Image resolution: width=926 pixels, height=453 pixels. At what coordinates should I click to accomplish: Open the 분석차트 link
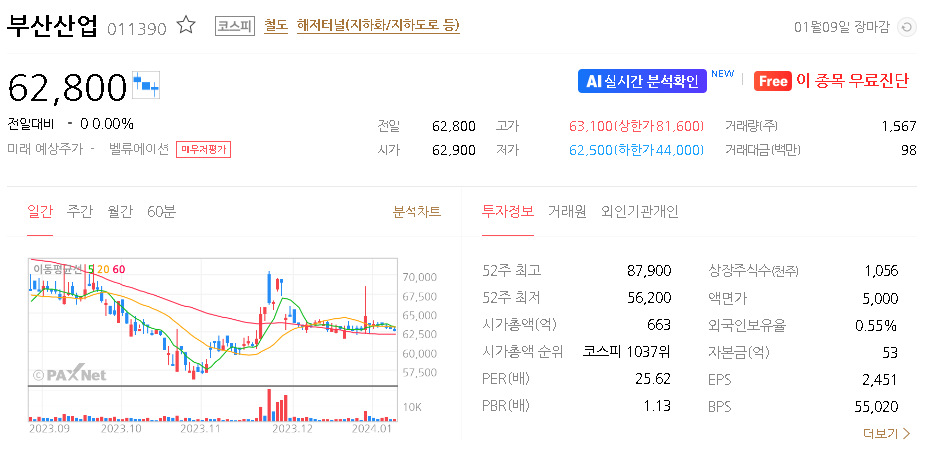pos(417,211)
